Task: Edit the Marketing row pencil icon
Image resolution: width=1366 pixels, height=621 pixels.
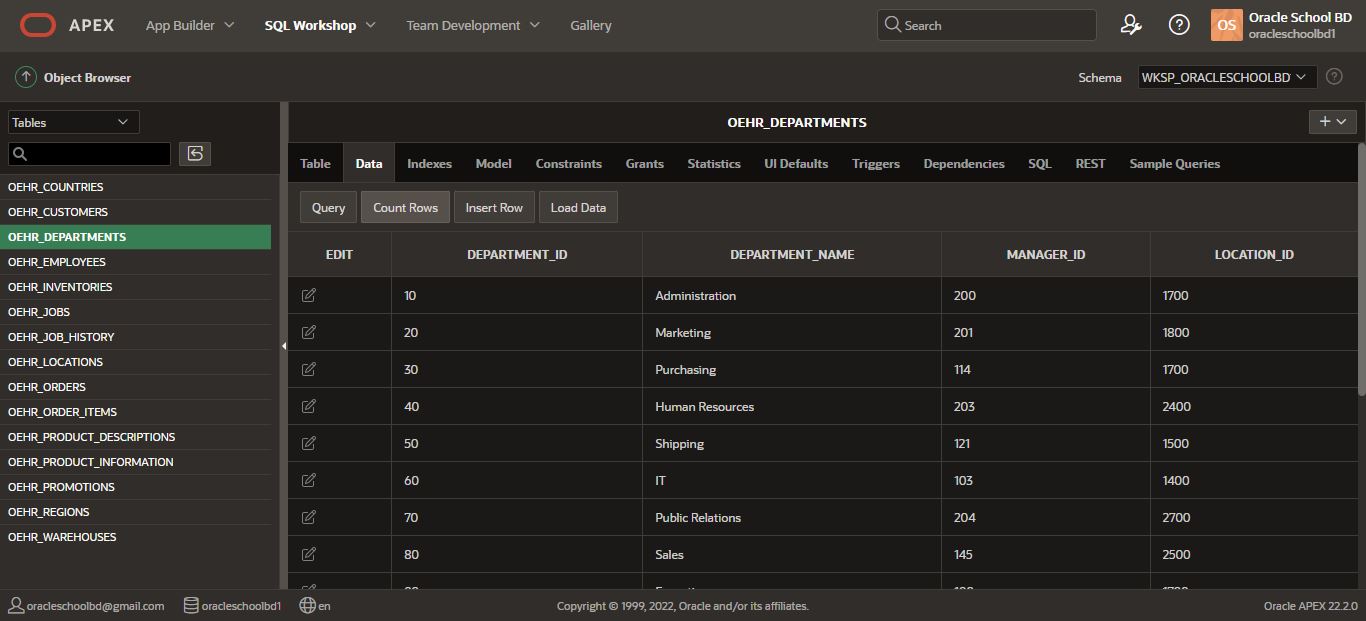Action: pyautogui.click(x=309, y=332)
